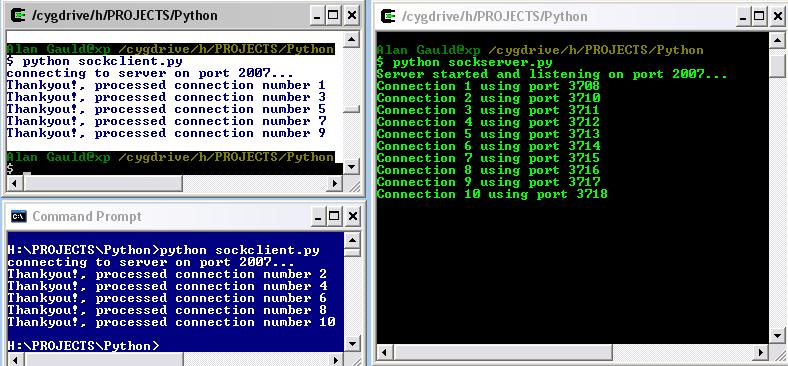Click scroll up arrow in Command Prompt window
This screenshot has width=788, height=366.
point(353,241)
